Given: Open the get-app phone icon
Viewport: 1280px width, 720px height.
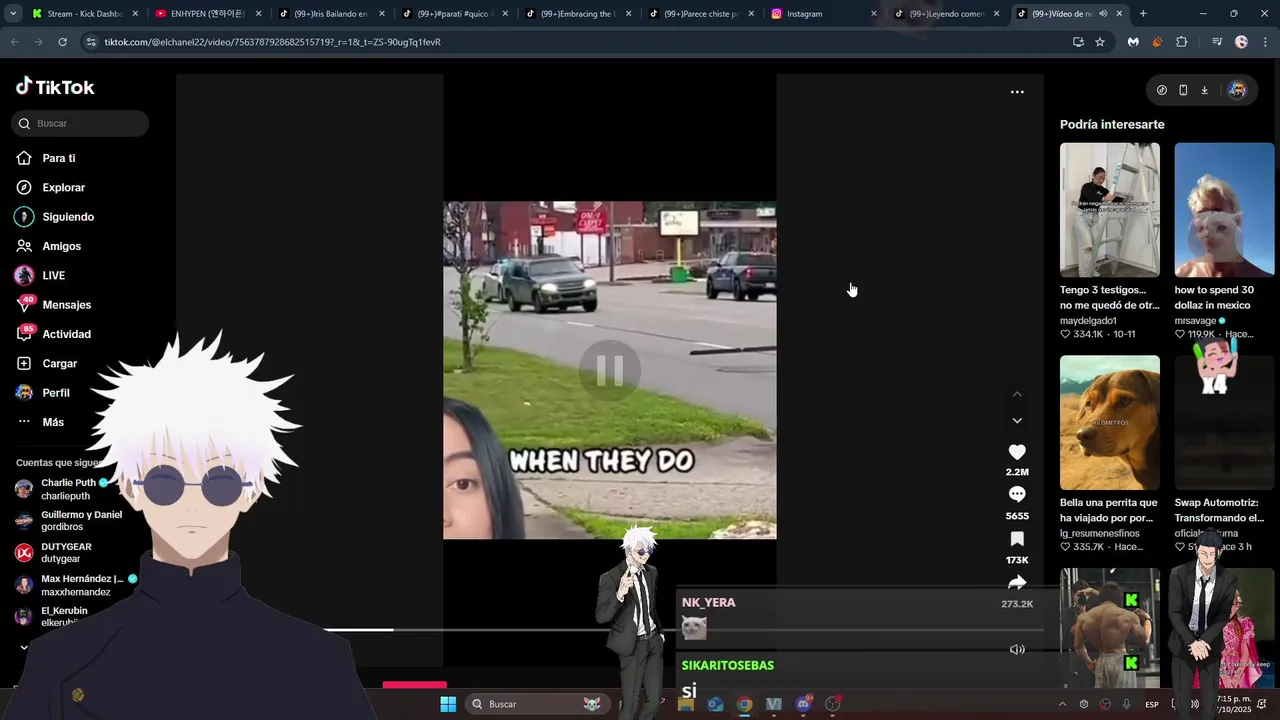Looking at the screenshot, I should click(1183, 90).
